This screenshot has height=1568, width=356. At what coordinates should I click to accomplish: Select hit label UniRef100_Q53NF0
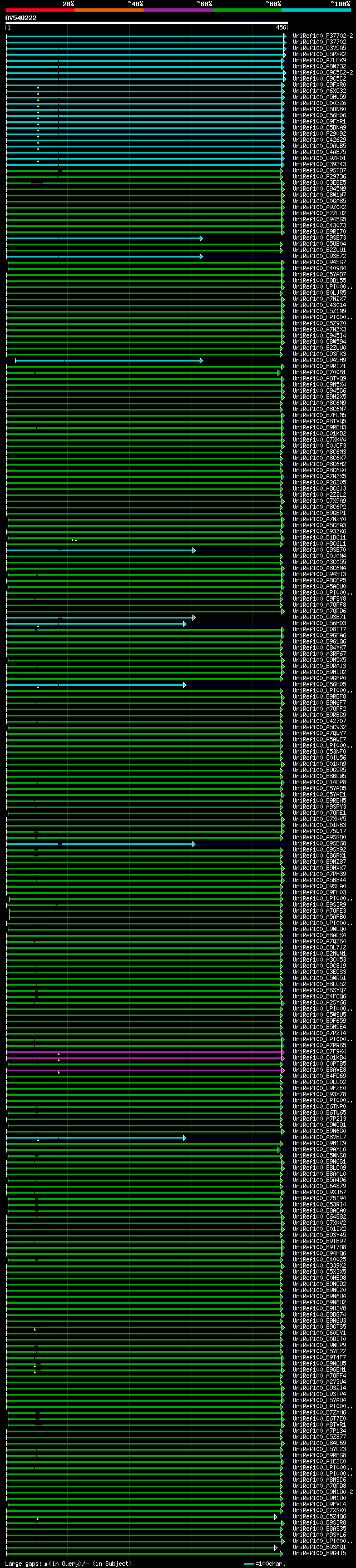[x=319, y=752]
